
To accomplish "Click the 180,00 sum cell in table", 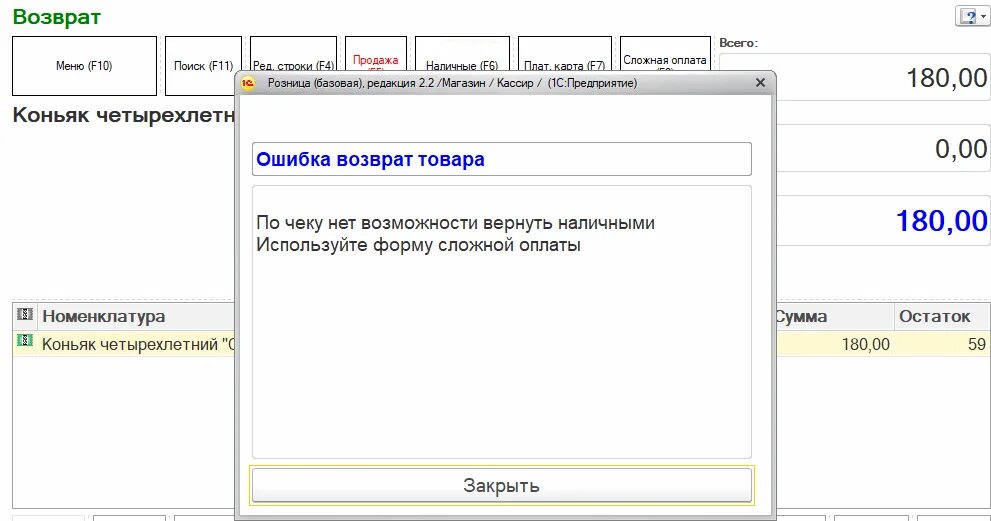I will tap(834, 344).
